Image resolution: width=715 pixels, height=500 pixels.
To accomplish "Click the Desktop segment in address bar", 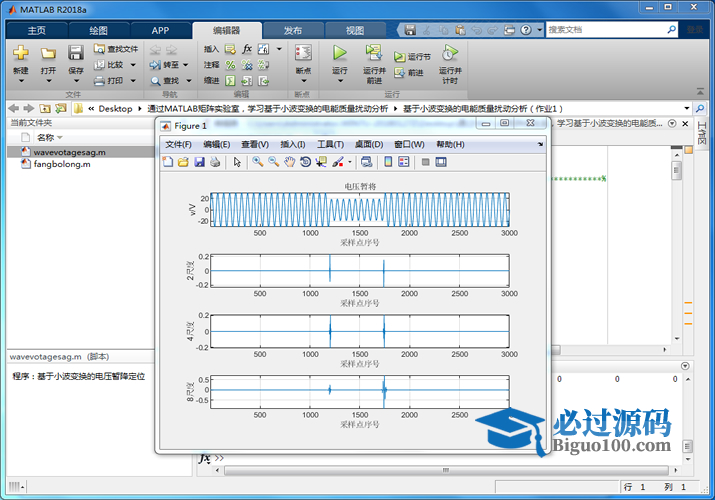I will point(115,108).
